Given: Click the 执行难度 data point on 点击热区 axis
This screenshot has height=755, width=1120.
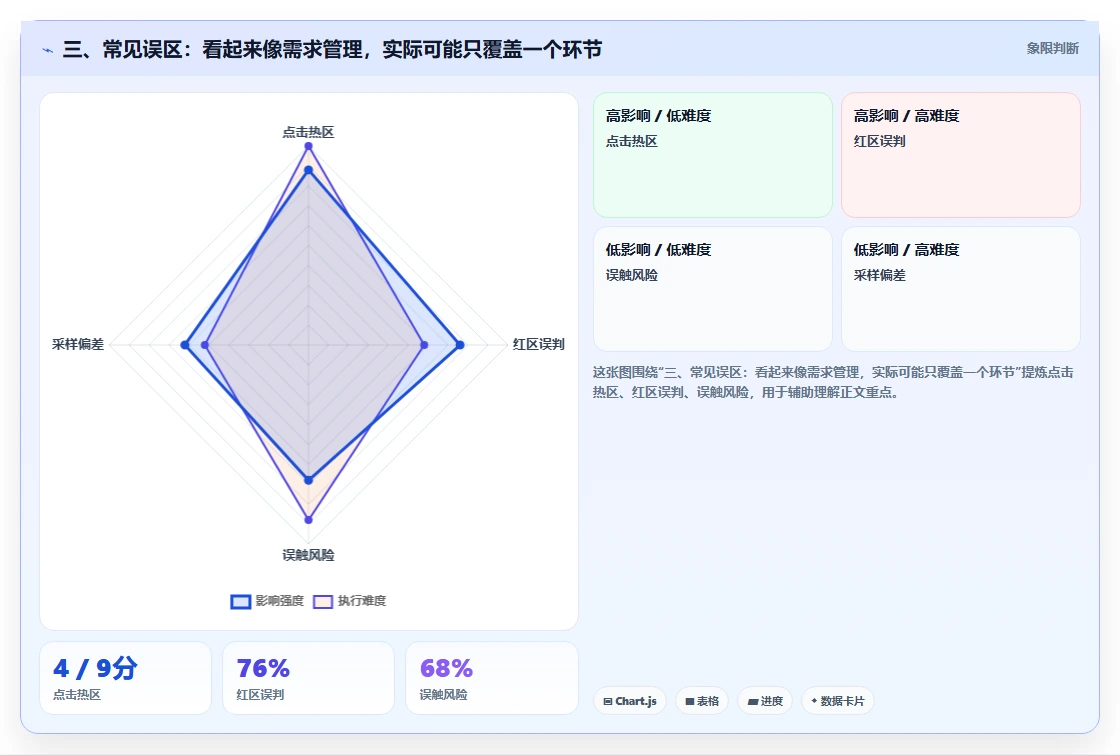Looking at the screenshot, I should pos(309,146).
